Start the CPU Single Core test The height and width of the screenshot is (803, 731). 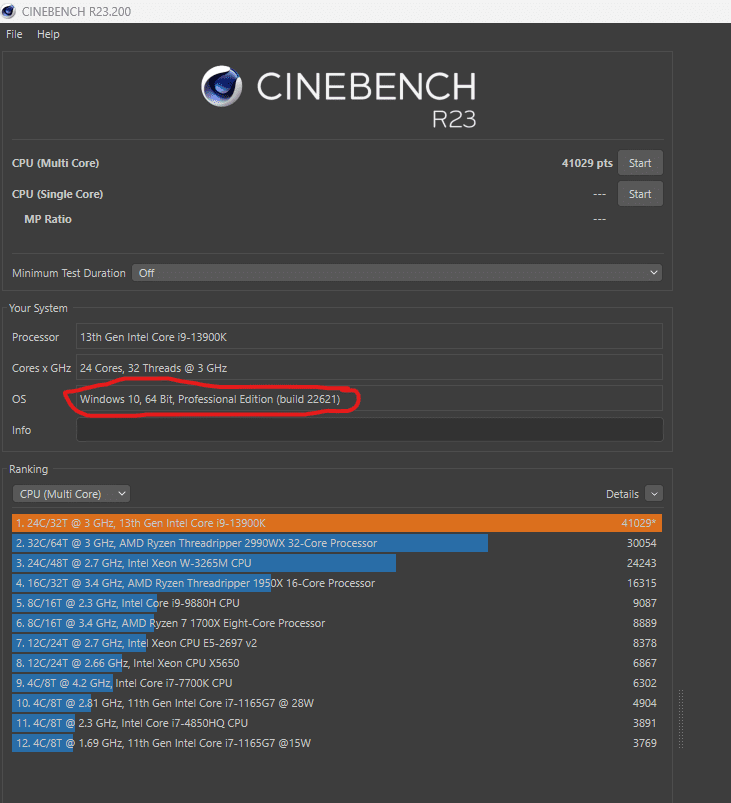pos(640,194)
